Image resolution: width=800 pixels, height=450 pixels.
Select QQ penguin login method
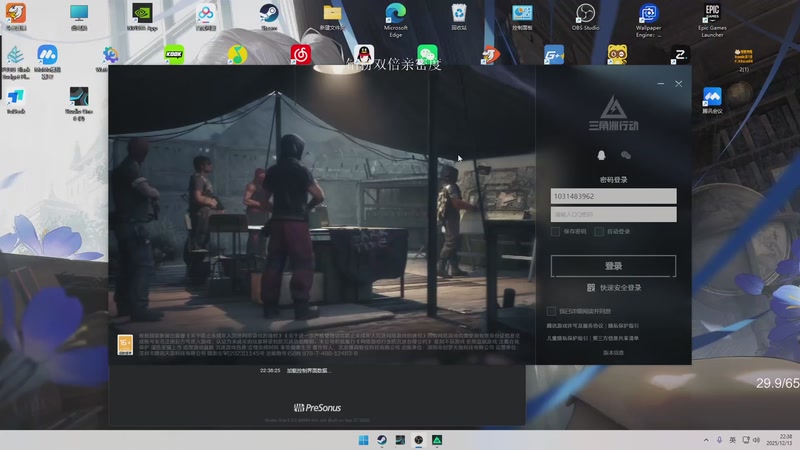click(x=601, y=155)
